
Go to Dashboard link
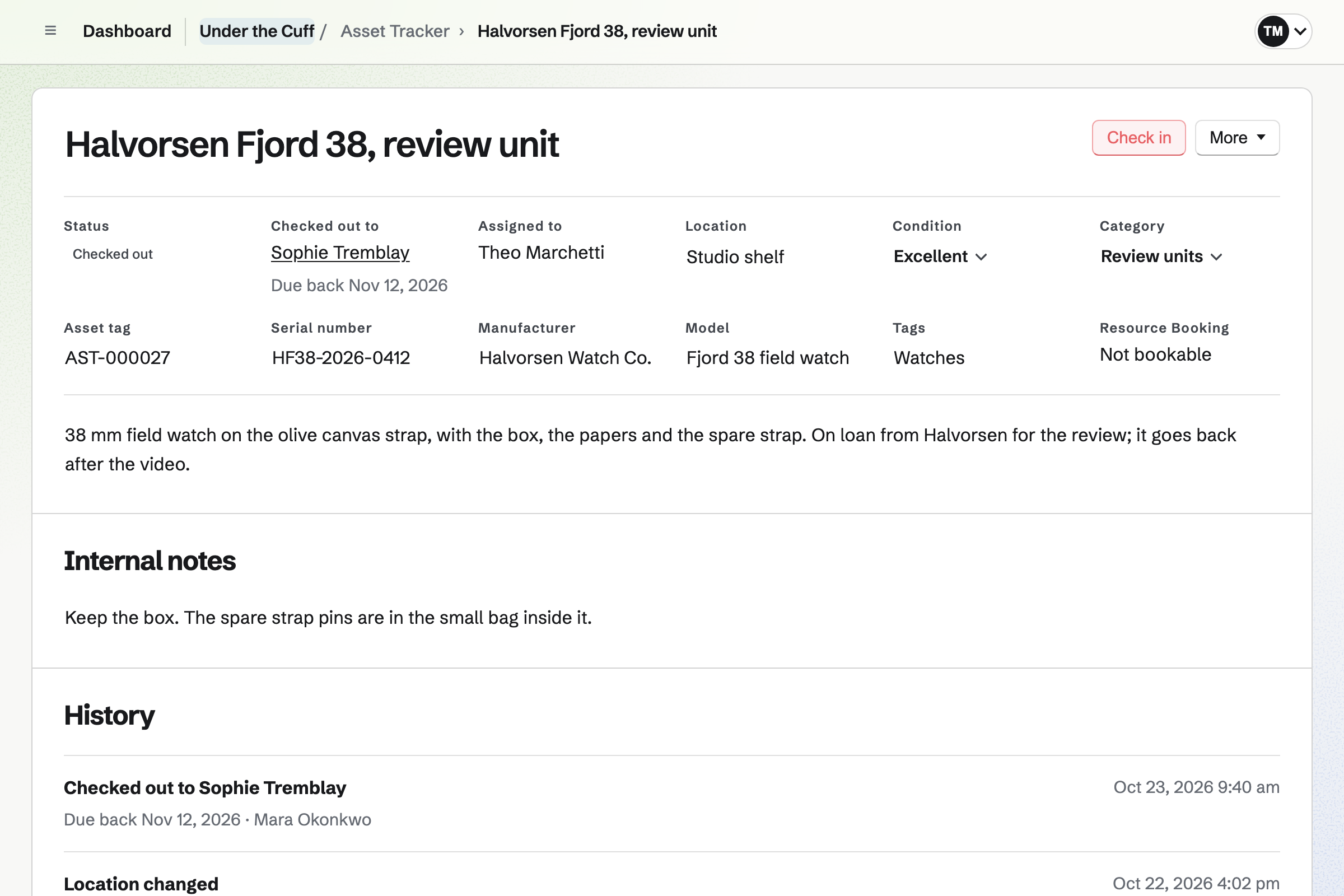coord(127,31)
